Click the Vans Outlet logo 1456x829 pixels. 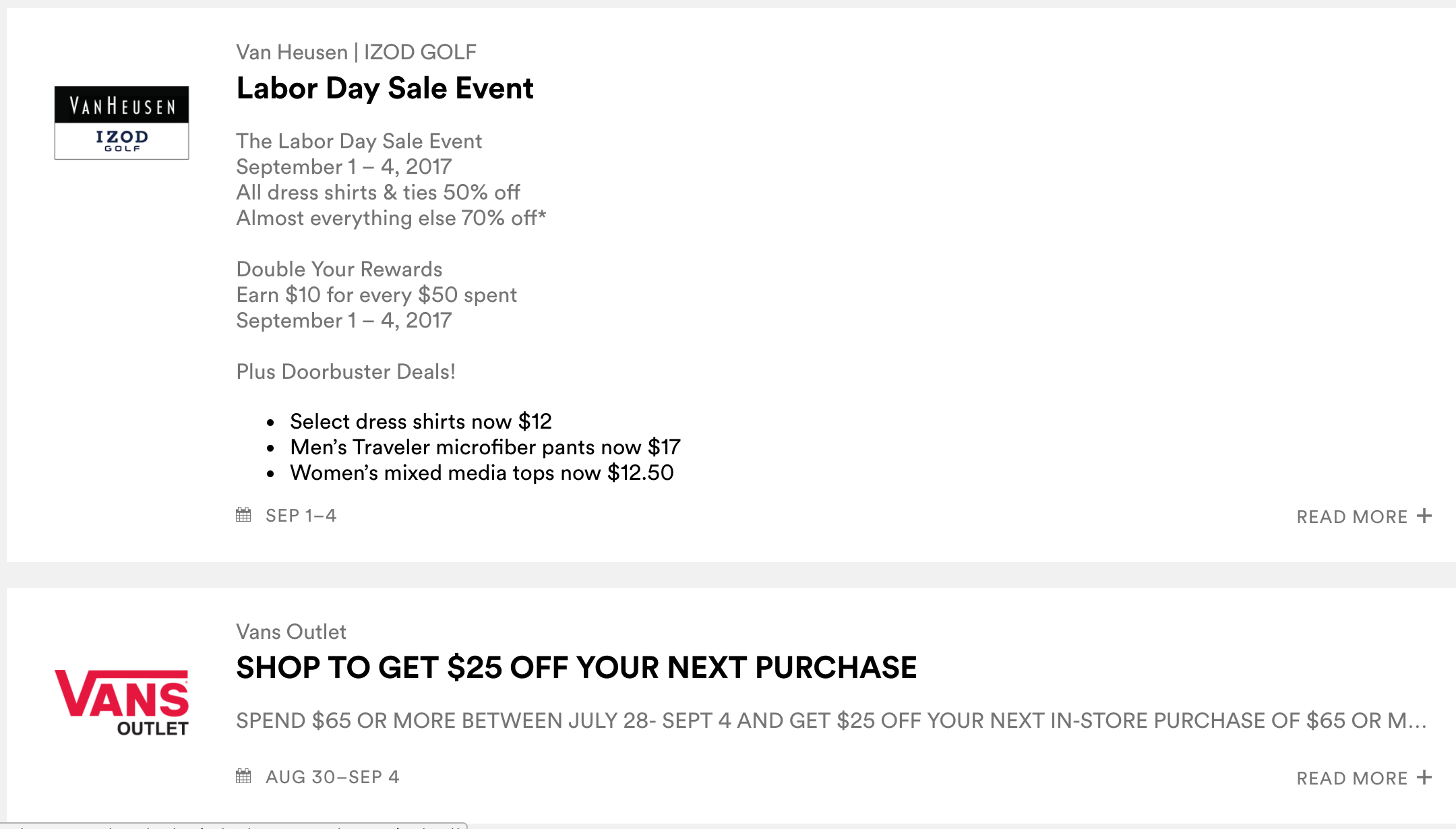[x=121, y=702]
